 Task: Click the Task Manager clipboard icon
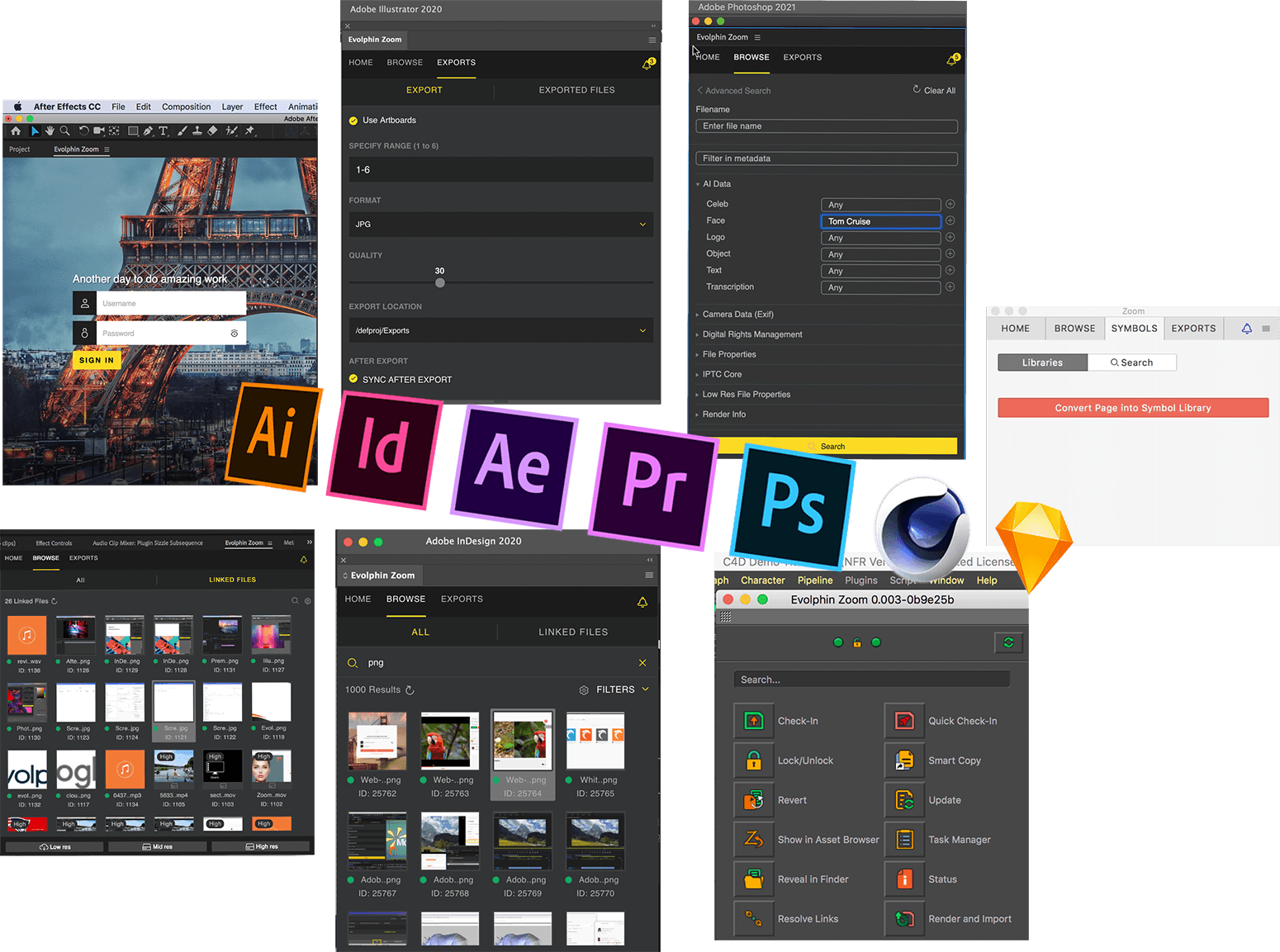pyautogui.click(x=904, y=840)
